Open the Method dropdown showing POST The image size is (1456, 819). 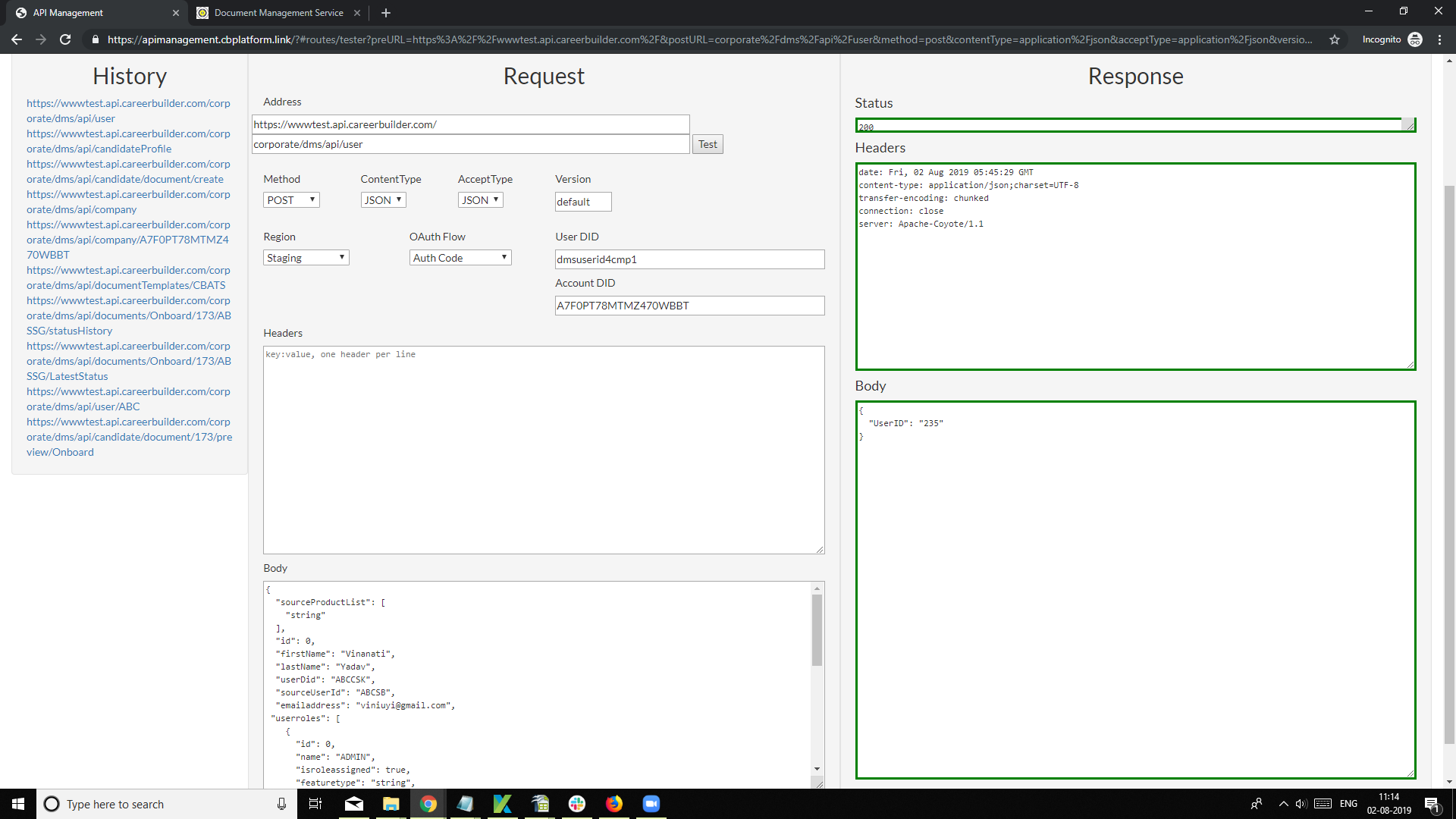291,200
